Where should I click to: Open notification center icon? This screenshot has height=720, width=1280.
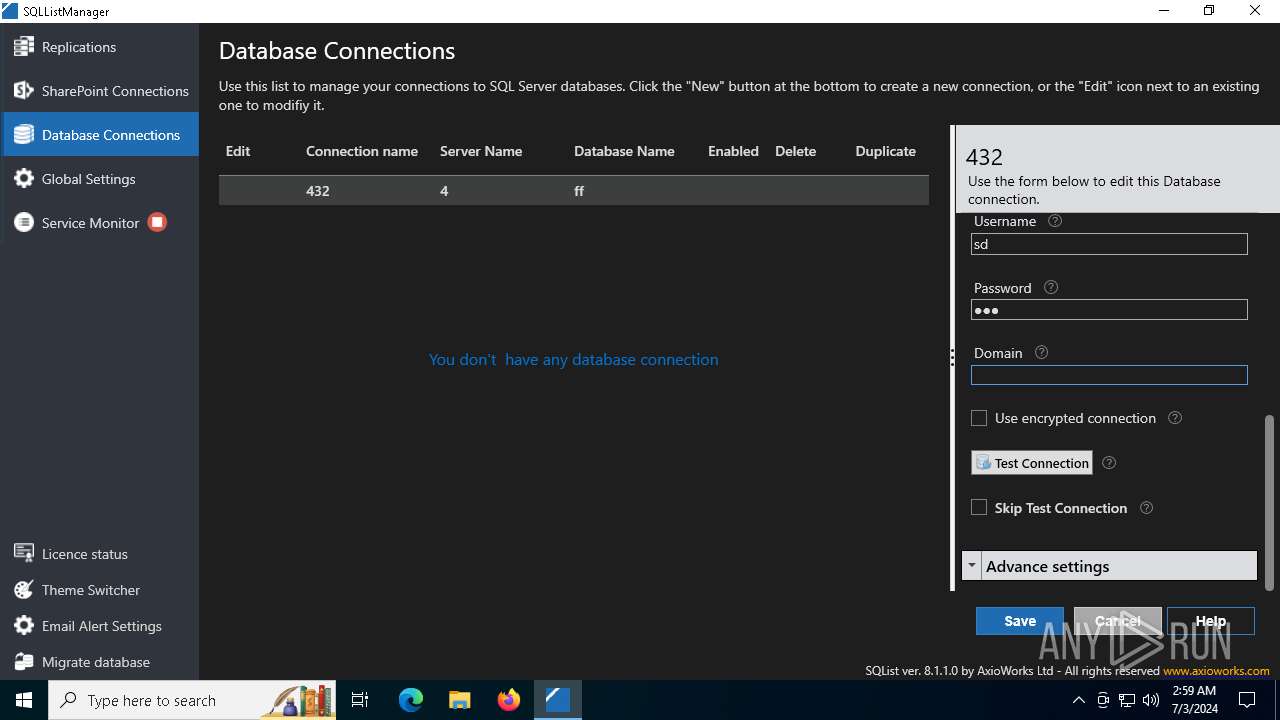coord(1248,700)
